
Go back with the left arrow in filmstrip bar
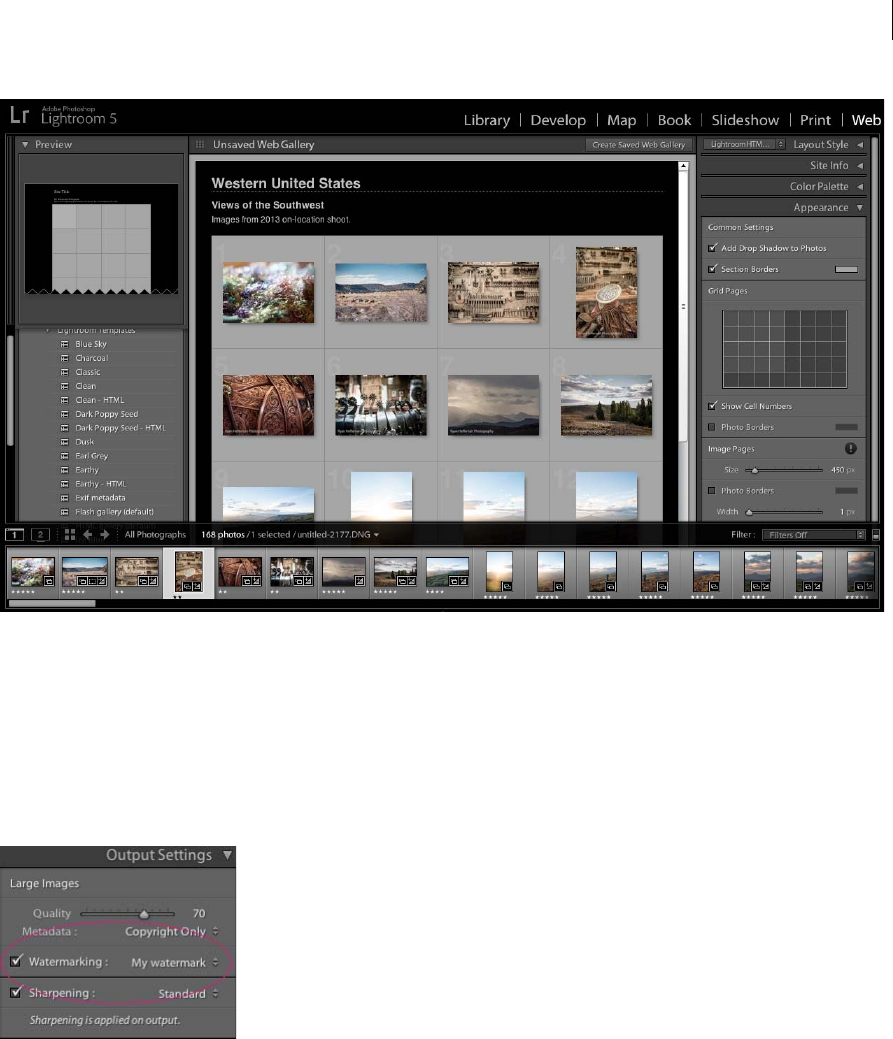click(87, 535)
